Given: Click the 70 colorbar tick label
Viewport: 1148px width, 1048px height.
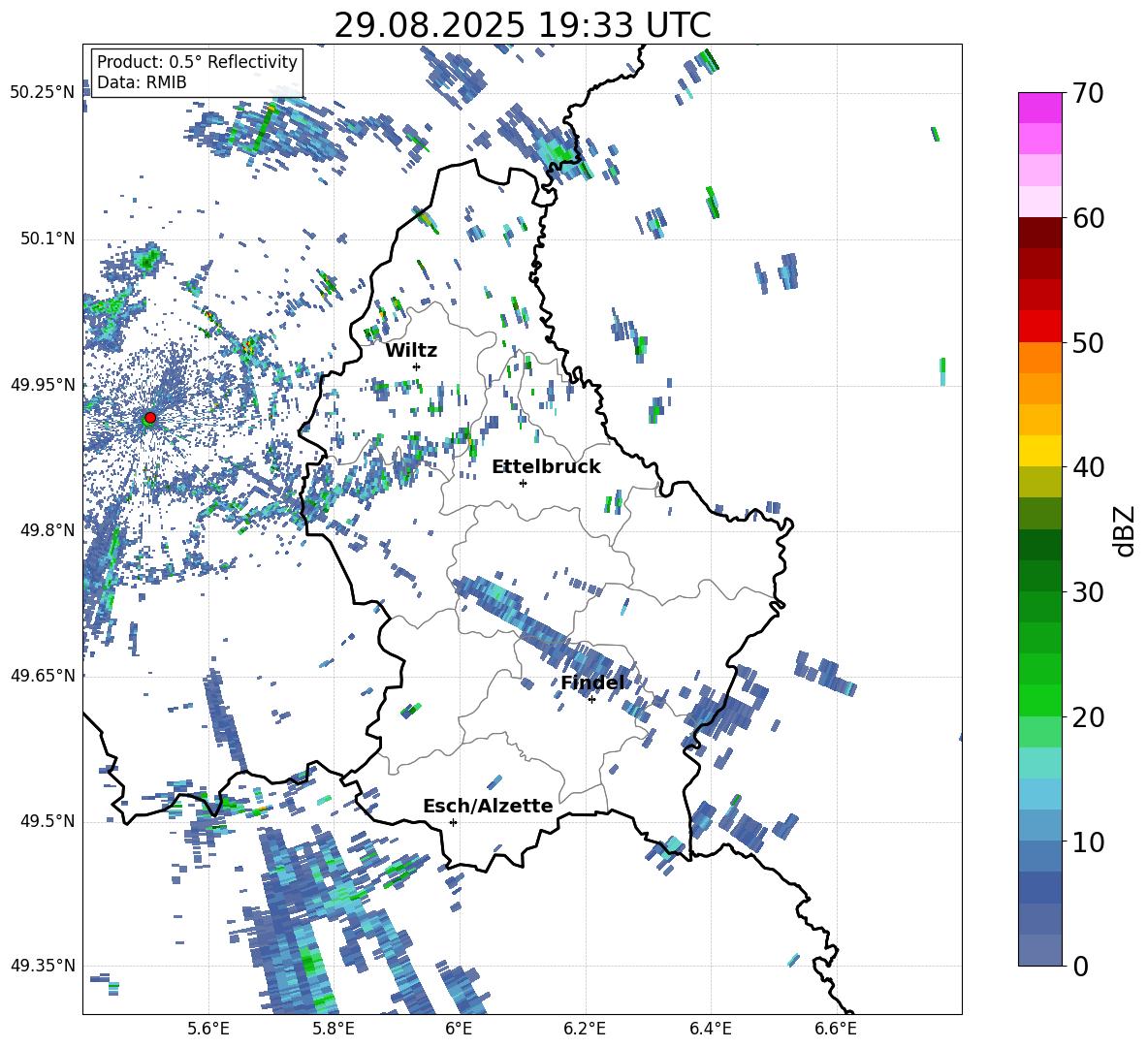Looking at the screenshot, I should [1088, 93].
